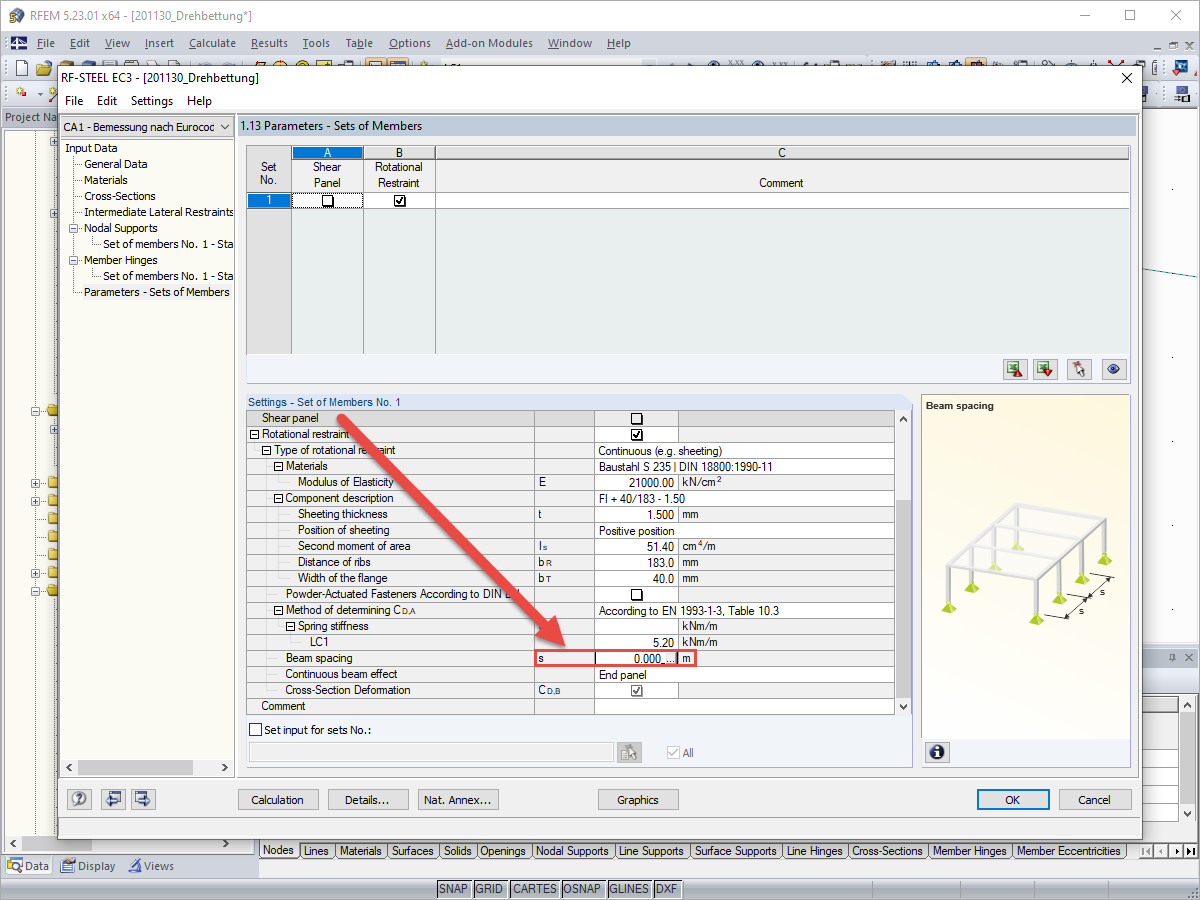This screenshot has width=1200, height=900.
Task: Tick the Shear Panel checkbox in table row 1
Action: tap(327, 200)
